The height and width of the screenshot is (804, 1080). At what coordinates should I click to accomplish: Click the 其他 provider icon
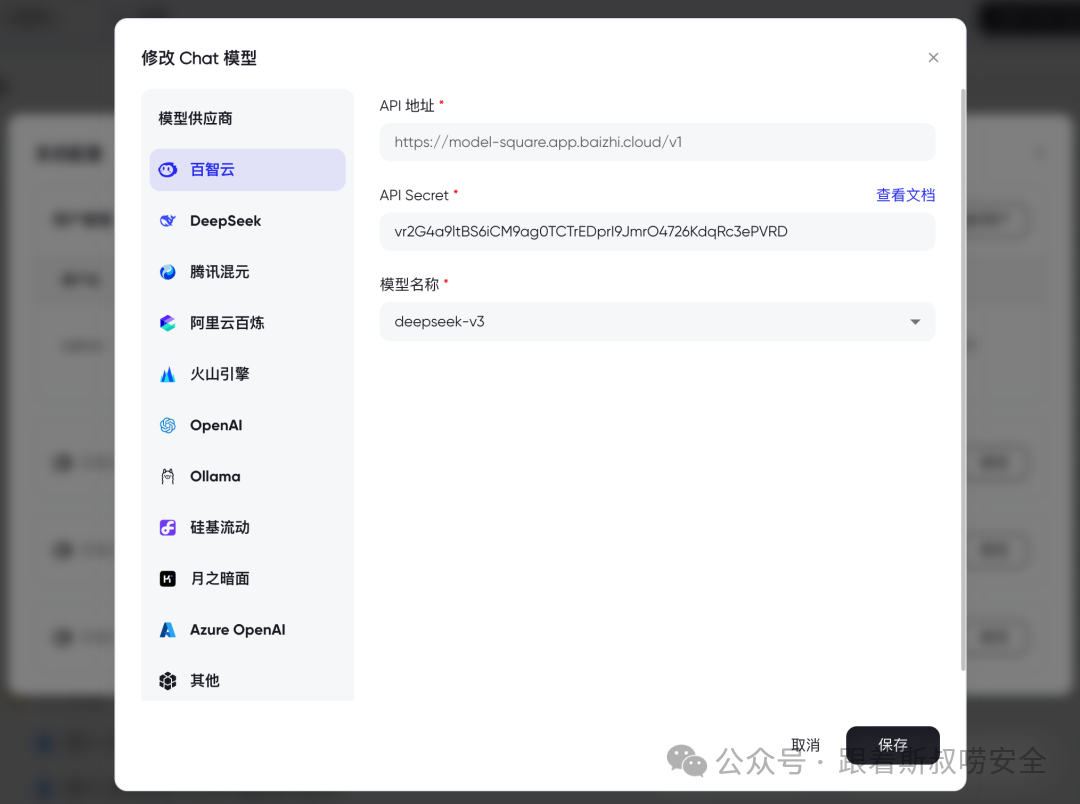point(167,681)
